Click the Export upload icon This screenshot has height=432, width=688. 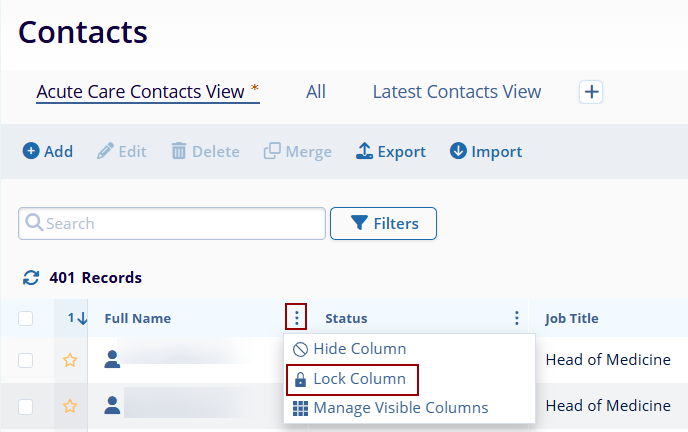coord(364,152)
